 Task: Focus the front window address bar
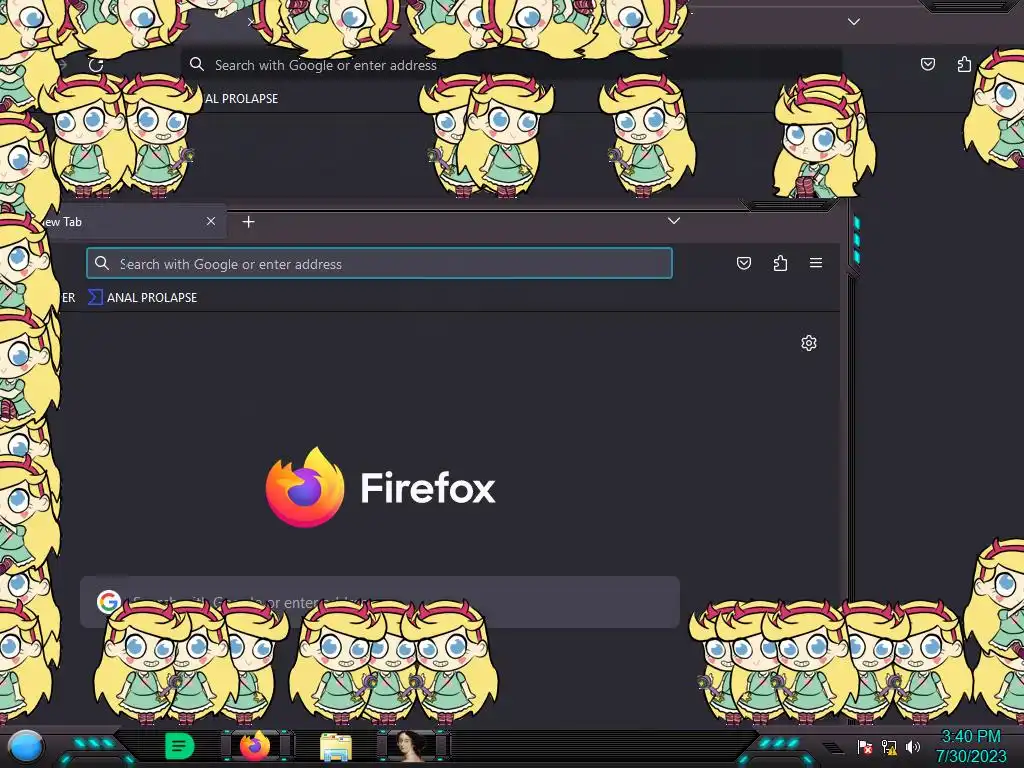click(x=379, y=264)
